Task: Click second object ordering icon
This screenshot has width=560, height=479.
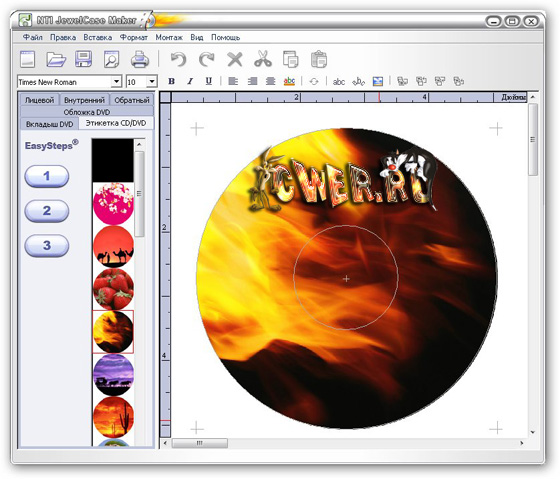Action: click(421, 81)
